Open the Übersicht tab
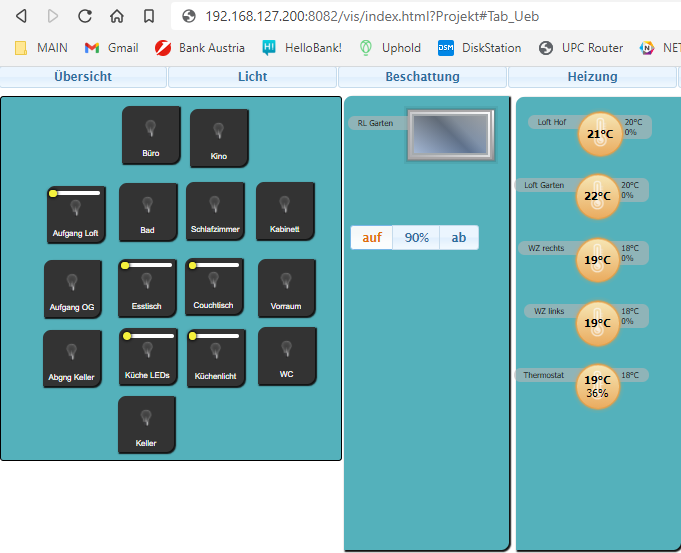 pyautogui.click(x=83, y=77)
